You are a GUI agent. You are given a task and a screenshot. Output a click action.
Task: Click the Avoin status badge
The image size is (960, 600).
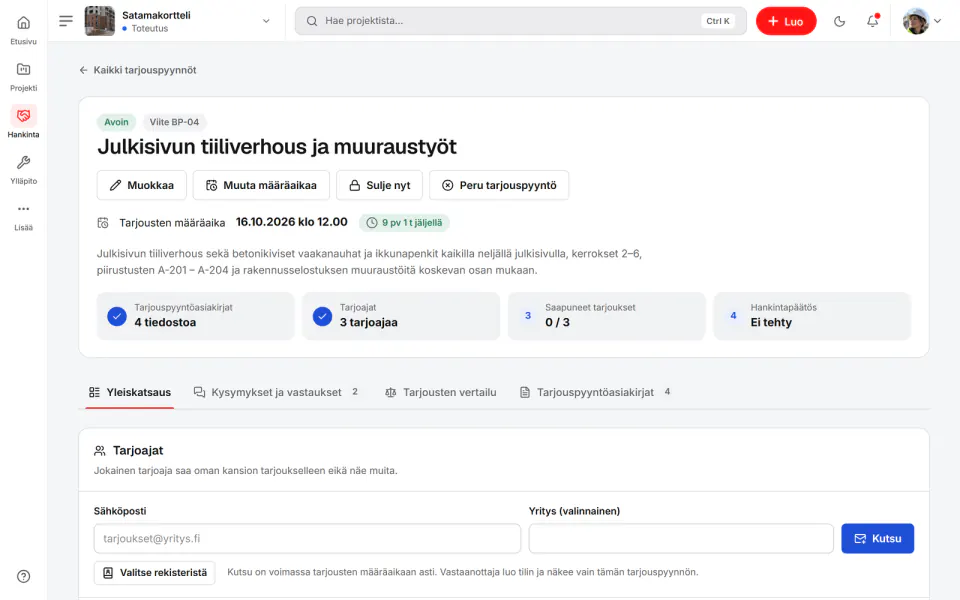116,122
